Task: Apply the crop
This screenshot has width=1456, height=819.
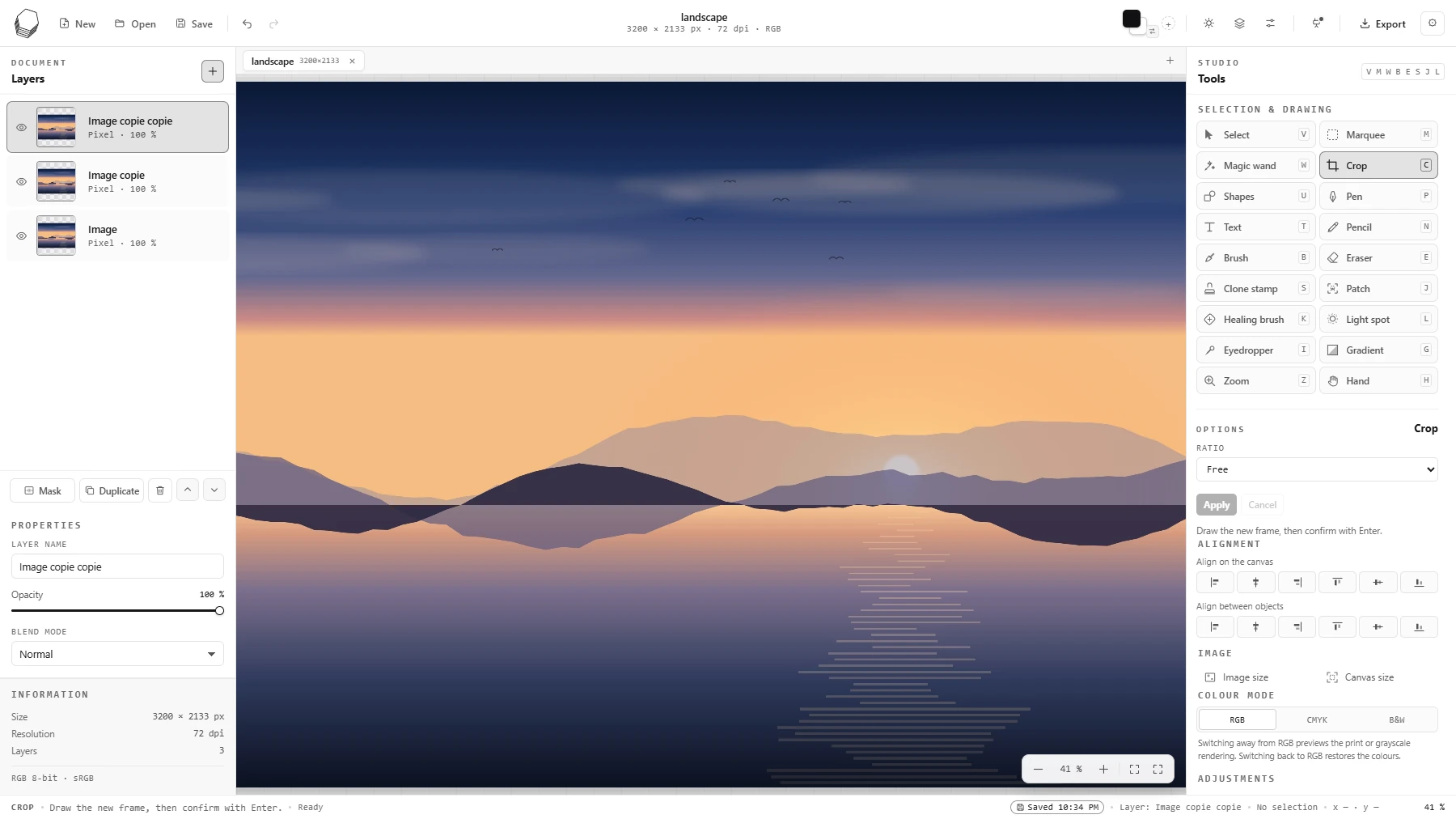Action: [x=1217, y=505]
